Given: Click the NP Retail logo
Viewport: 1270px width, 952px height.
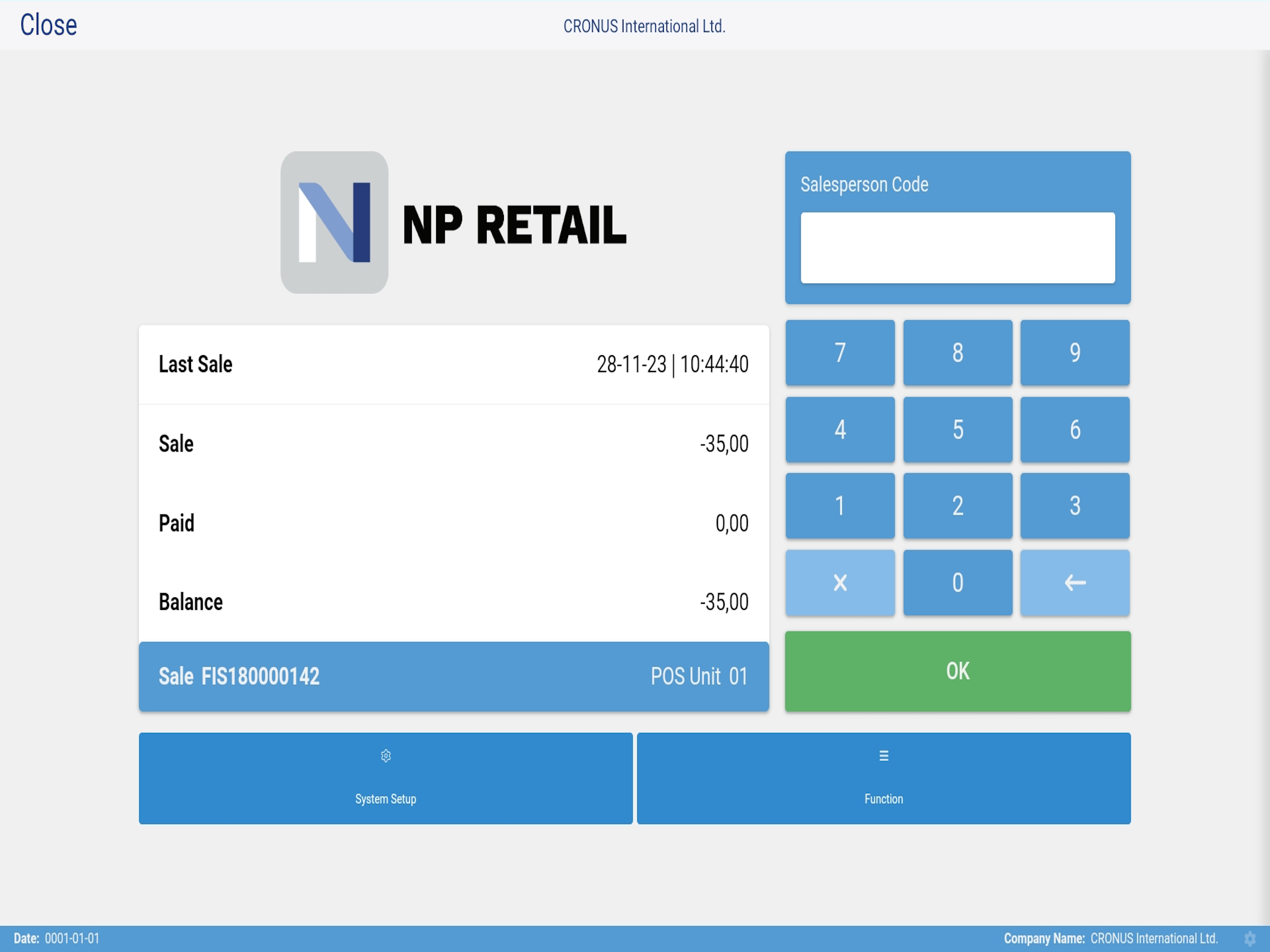Looking at the screenshot, I should click(x=454, y=223).
